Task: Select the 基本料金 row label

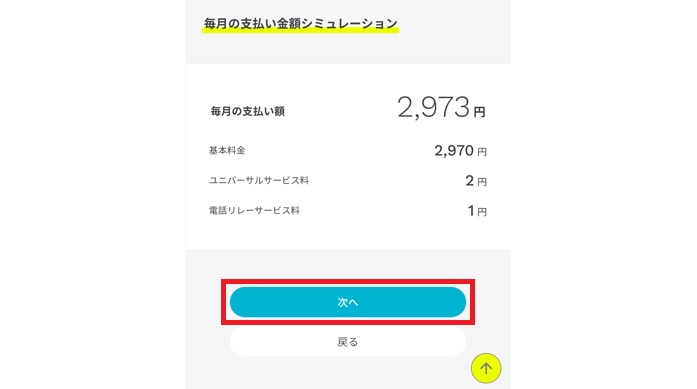Action: pyautogui.click(x=227, y=150)
